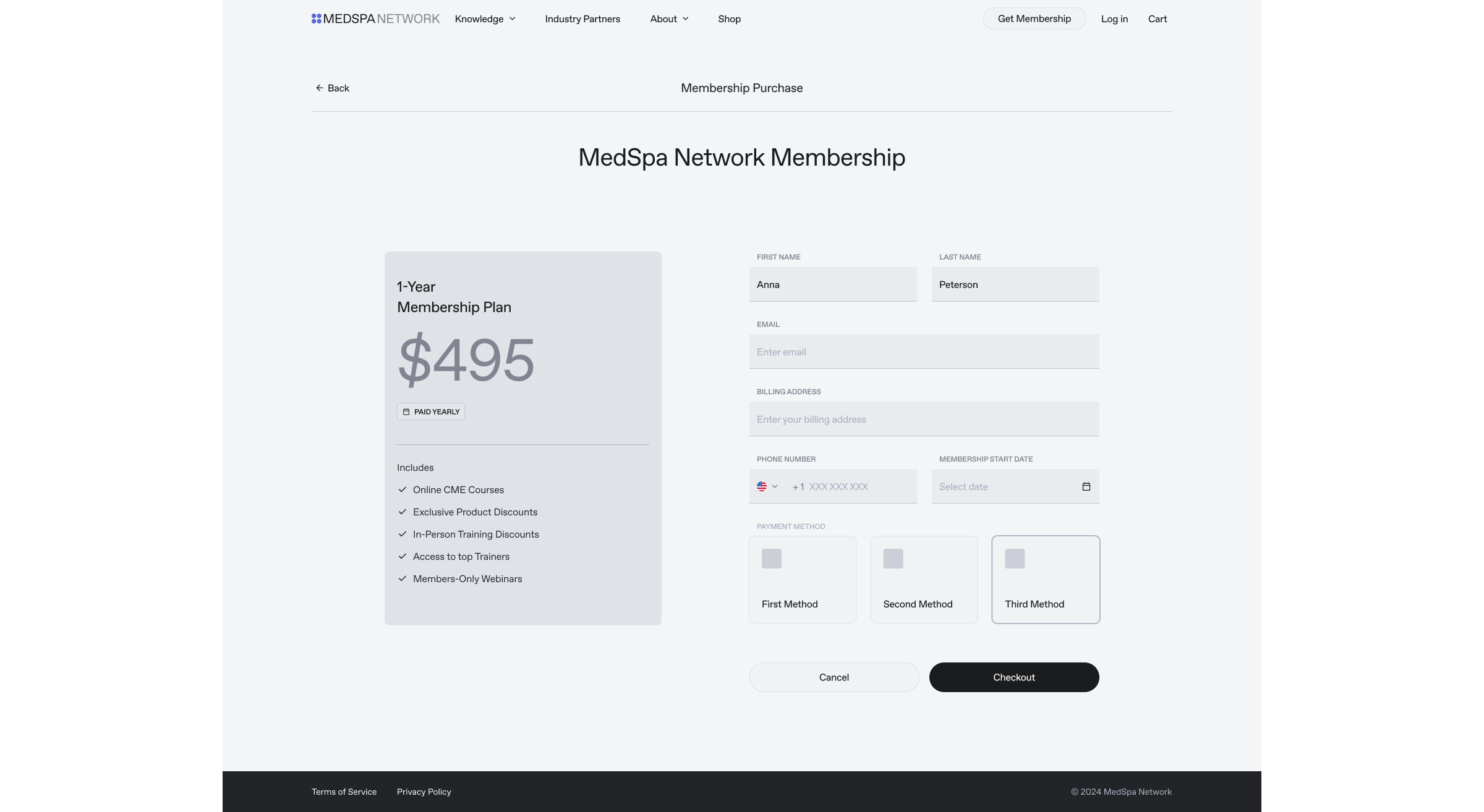Click the Second Method placeholder icon
This screenshot has height=812, width=1484.
[x=893, y=559]
